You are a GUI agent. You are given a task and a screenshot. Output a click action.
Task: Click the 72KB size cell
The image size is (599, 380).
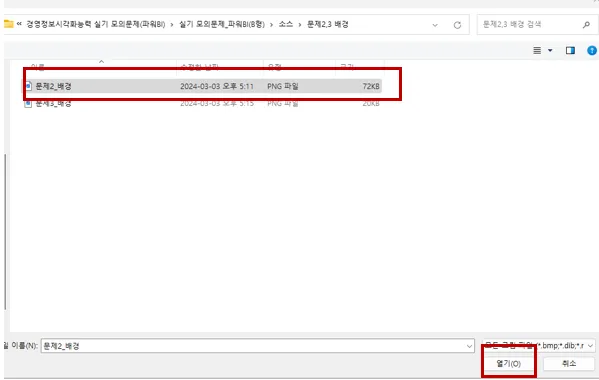pos(371,86)
